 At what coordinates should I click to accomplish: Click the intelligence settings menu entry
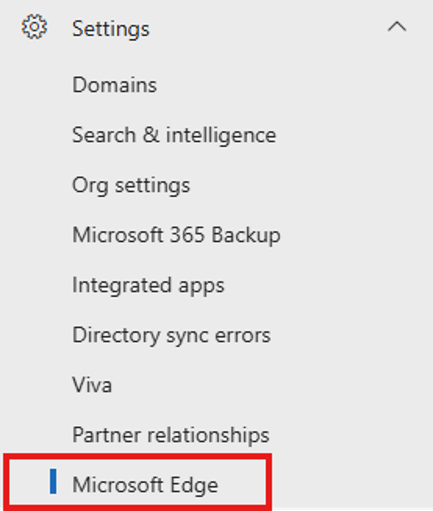coord(174,135)
